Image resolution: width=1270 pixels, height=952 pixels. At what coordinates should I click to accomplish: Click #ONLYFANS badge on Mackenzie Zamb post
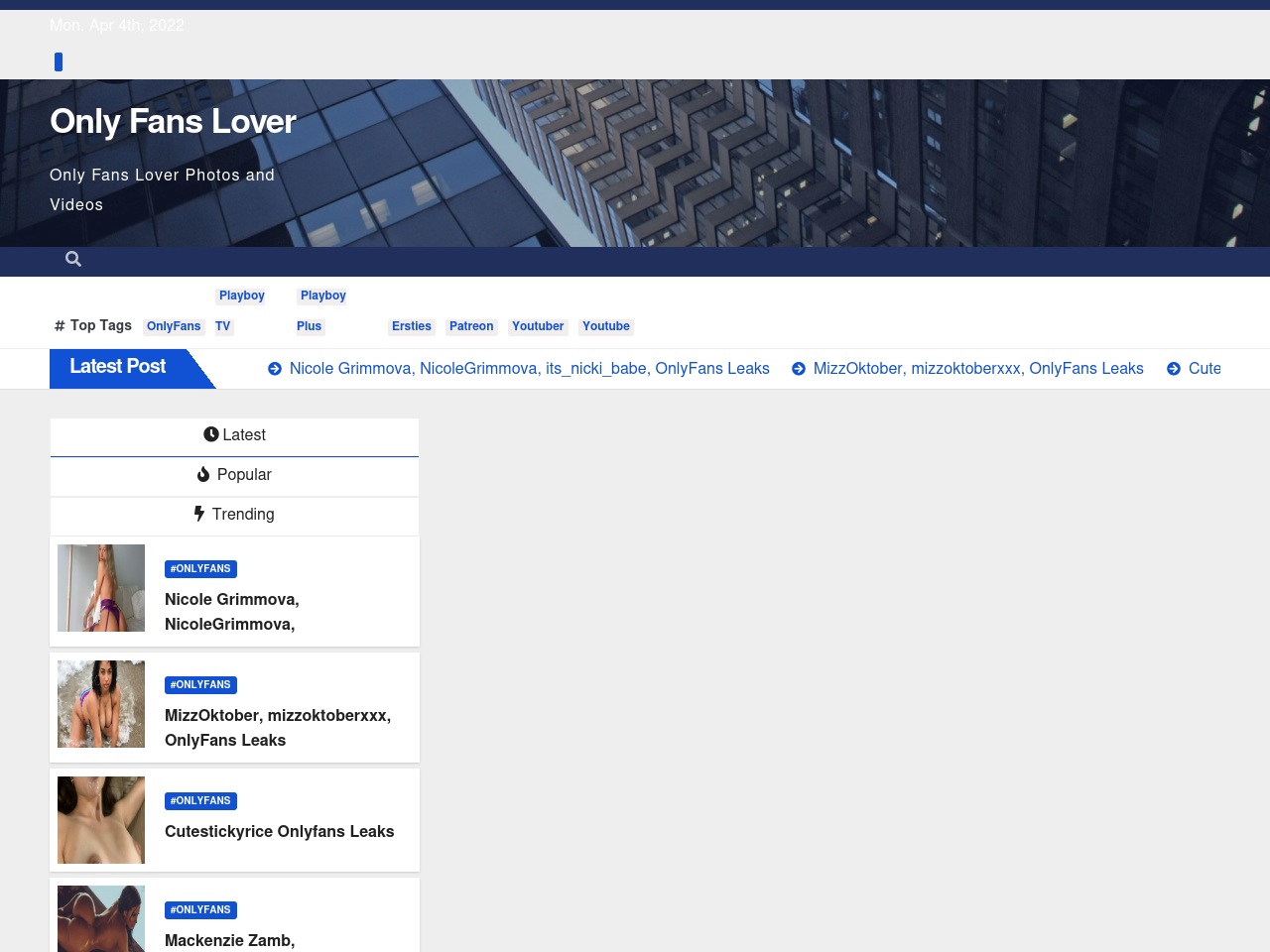pyautogui.click(x=200, y=910)
